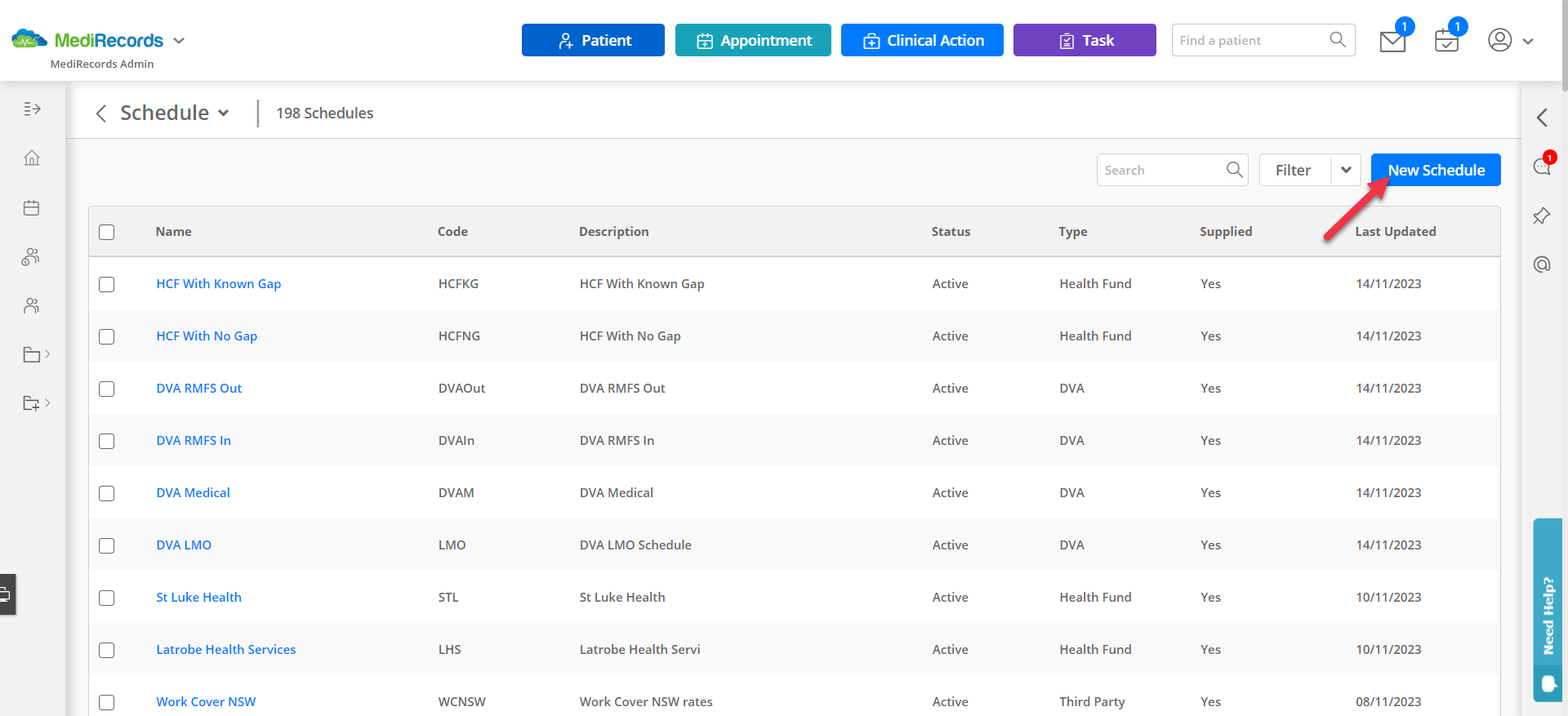Open the St Luke Health link
Screen dimensions: 1568x716
point(199,598)
